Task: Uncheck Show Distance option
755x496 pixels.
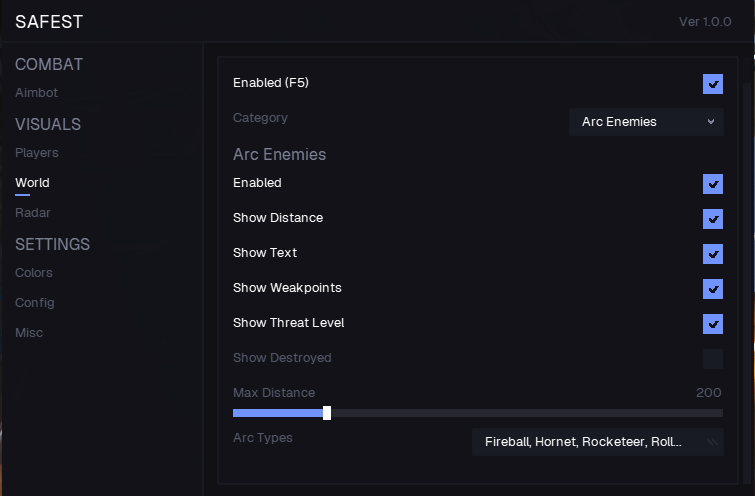Action: click(713, 219)
